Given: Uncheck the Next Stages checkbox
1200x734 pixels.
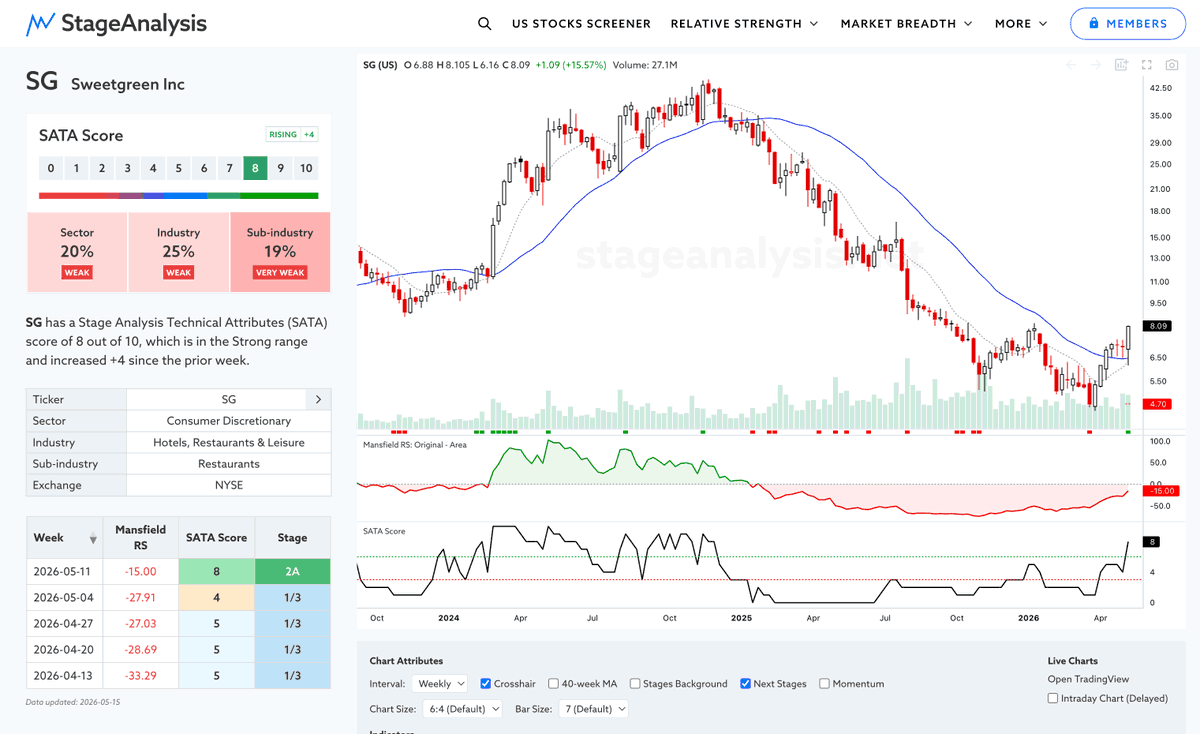Looking at the screenshot, I should 746,684.
